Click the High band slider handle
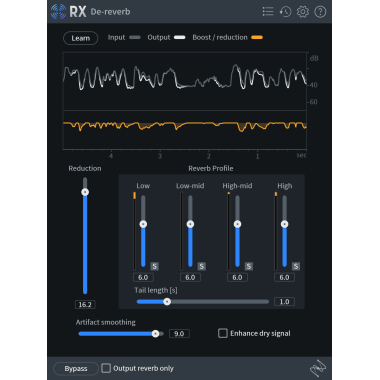The width and height of the screenshot is (380, 380). 284,224
